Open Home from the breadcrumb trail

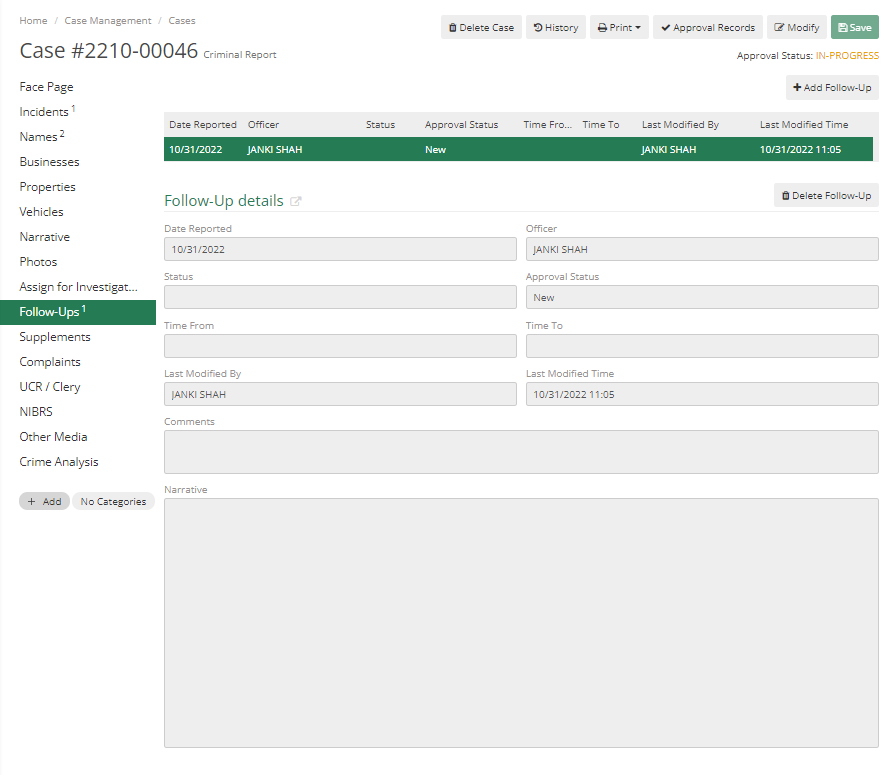pos(33,20)
